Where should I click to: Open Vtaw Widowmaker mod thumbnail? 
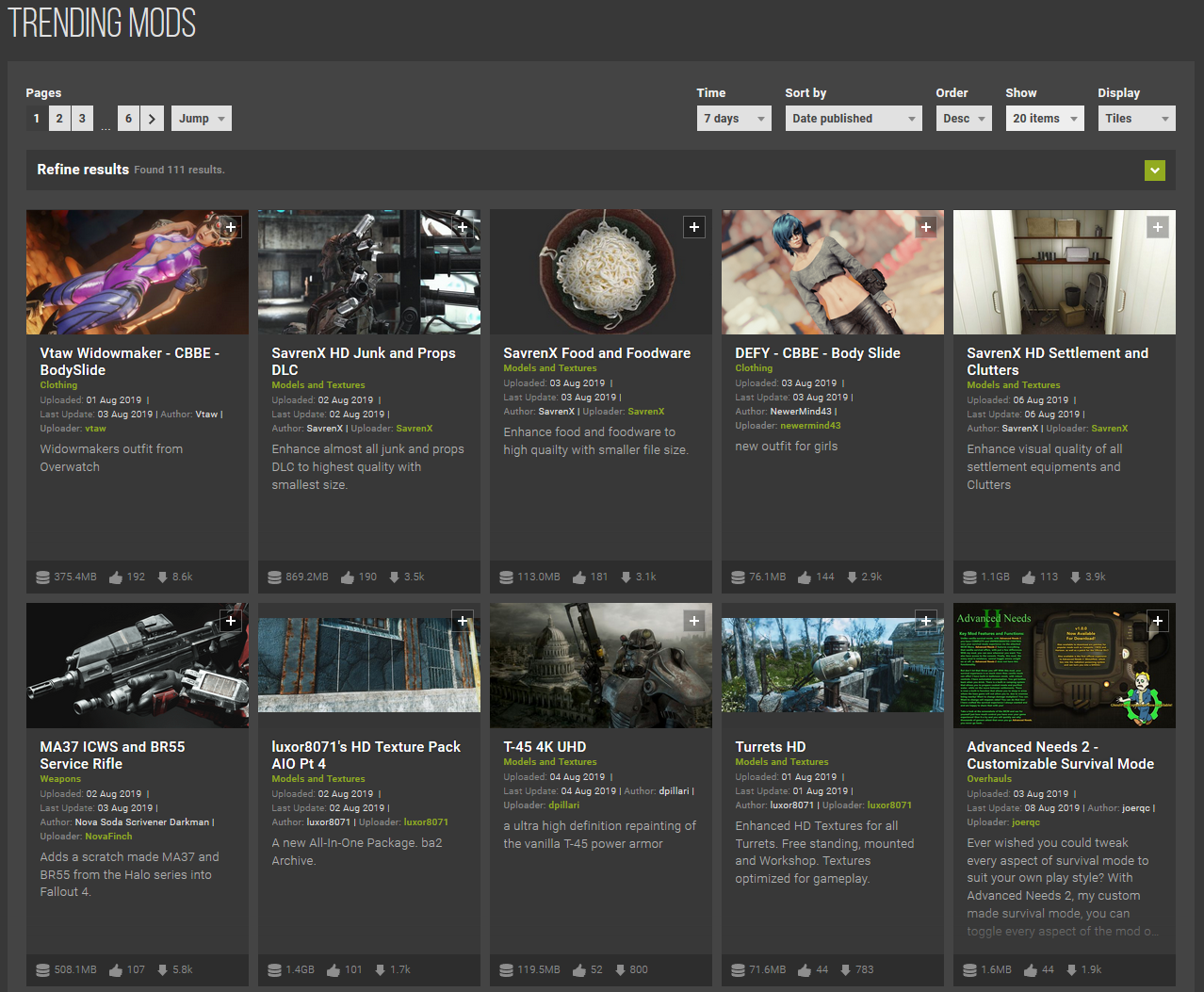pyautogui.click(x=138, y=272)
